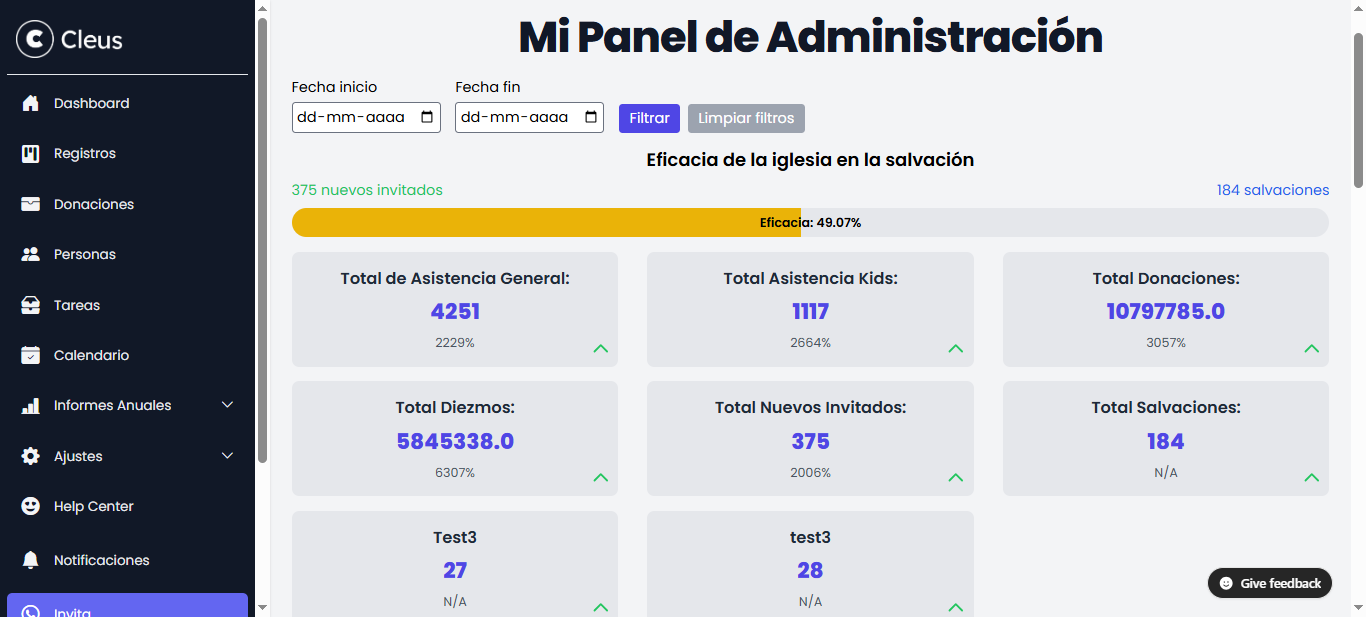Image resolution: width=1366 pixels, height=617 pixels.
Task: Click Limpiar filtros
Action: coord(746,118)
